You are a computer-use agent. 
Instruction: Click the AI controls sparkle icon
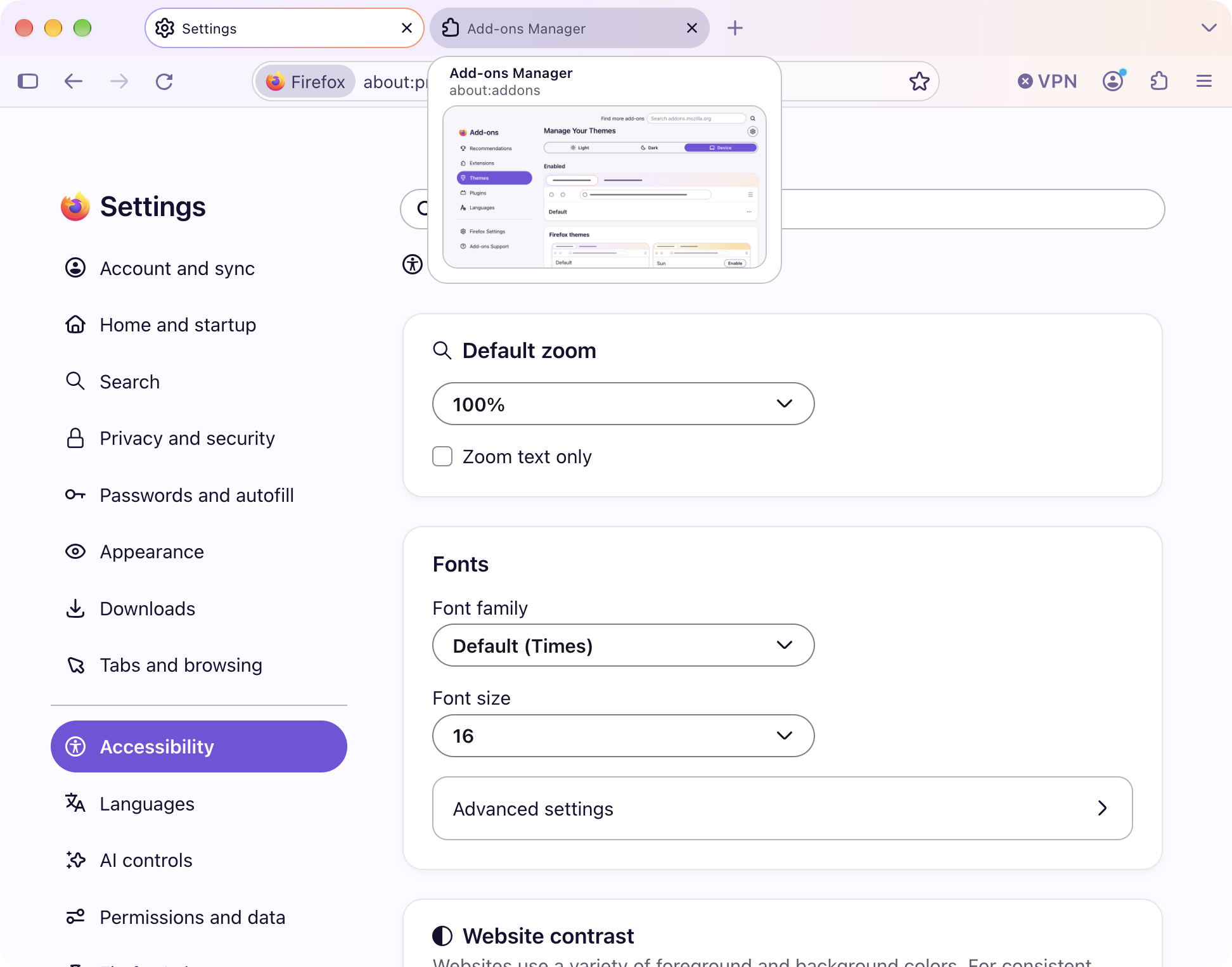[75, 860]
